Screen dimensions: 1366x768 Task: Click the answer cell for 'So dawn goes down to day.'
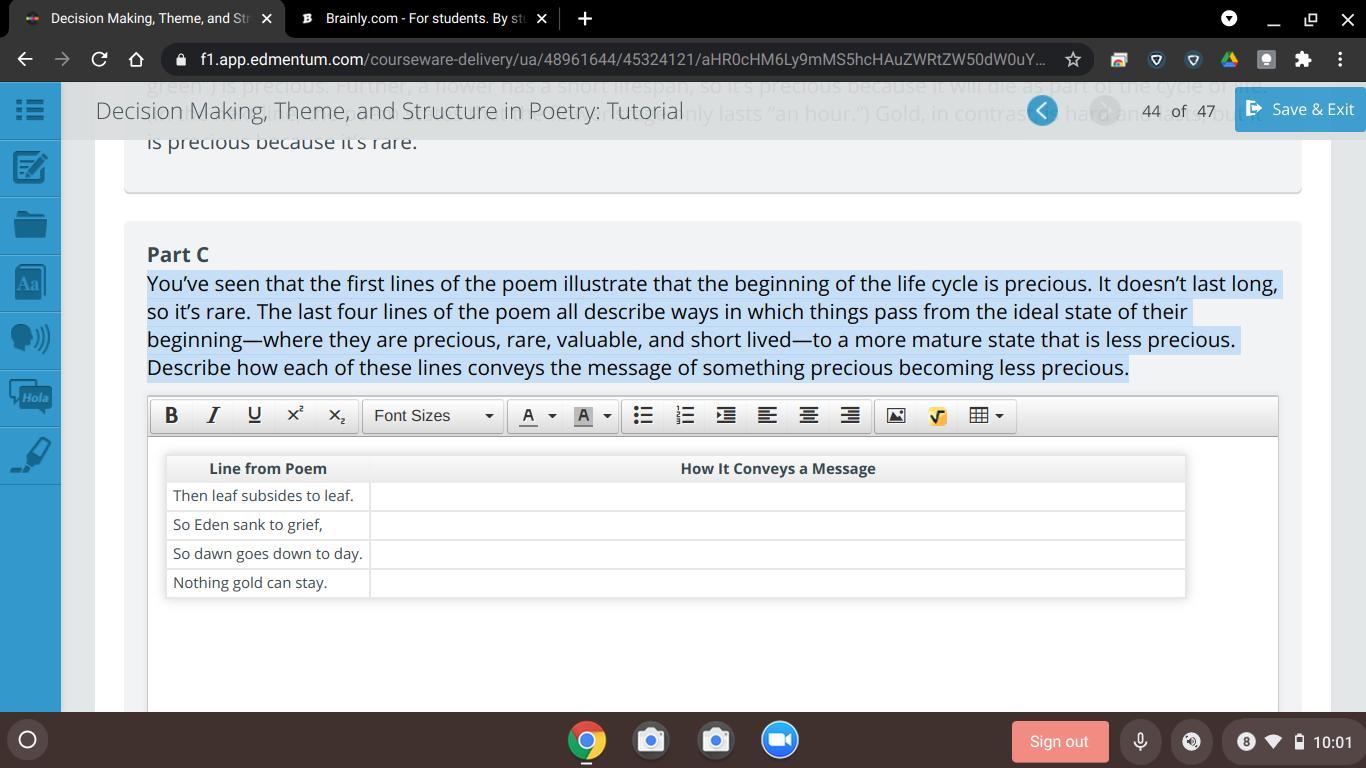pos(777,554)
